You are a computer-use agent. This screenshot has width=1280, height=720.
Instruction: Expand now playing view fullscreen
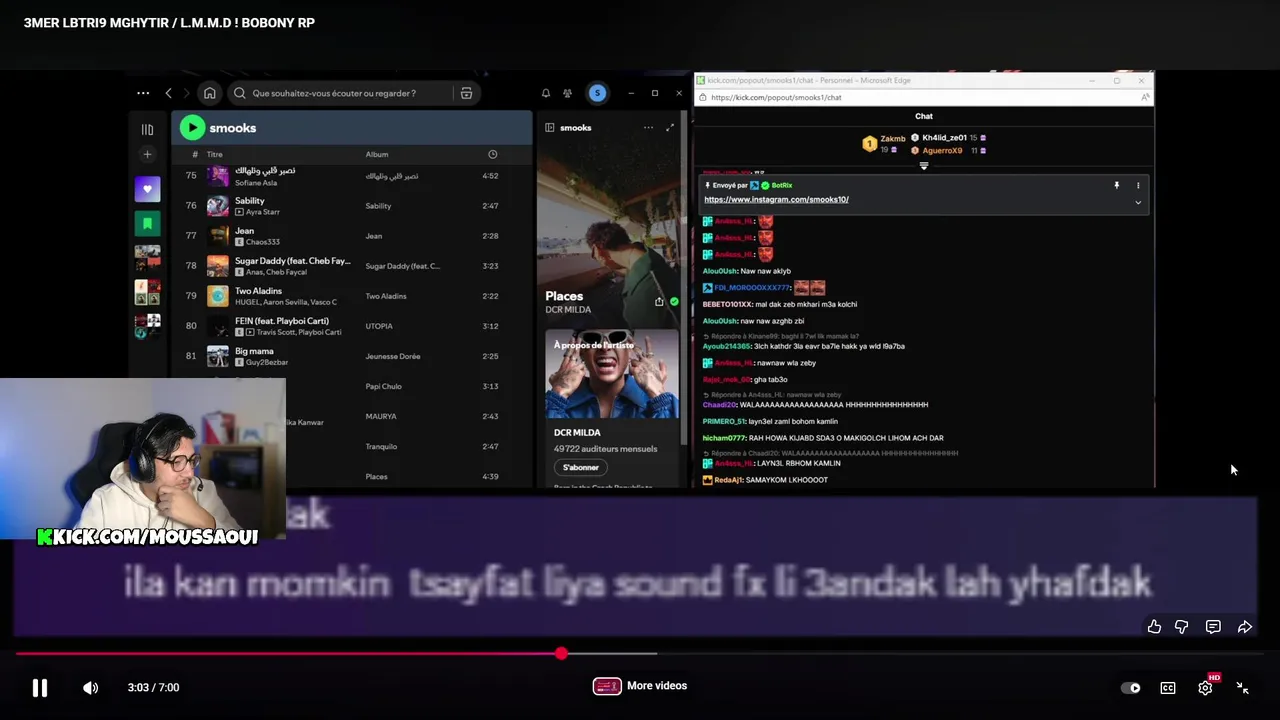coord(669,128)
